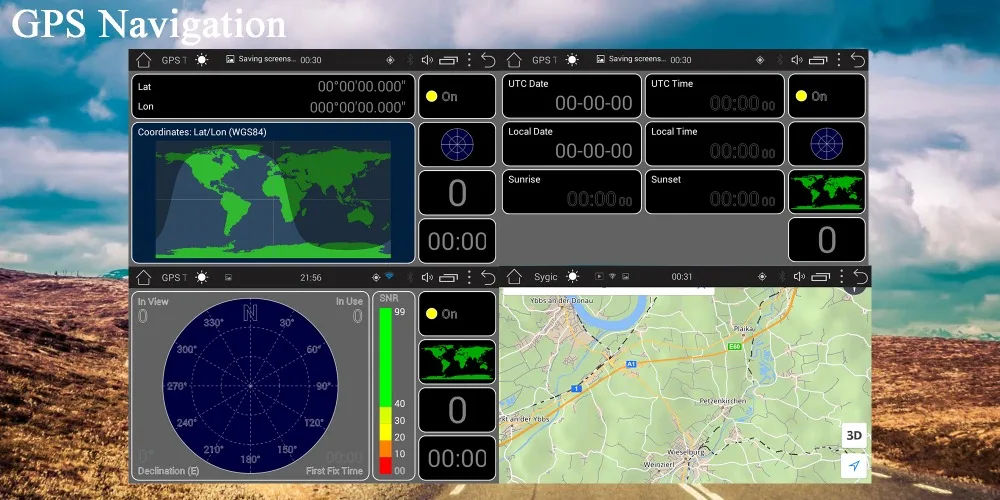
Task: Go back using arrow on Sygic screen
Action: pos(860,277)
